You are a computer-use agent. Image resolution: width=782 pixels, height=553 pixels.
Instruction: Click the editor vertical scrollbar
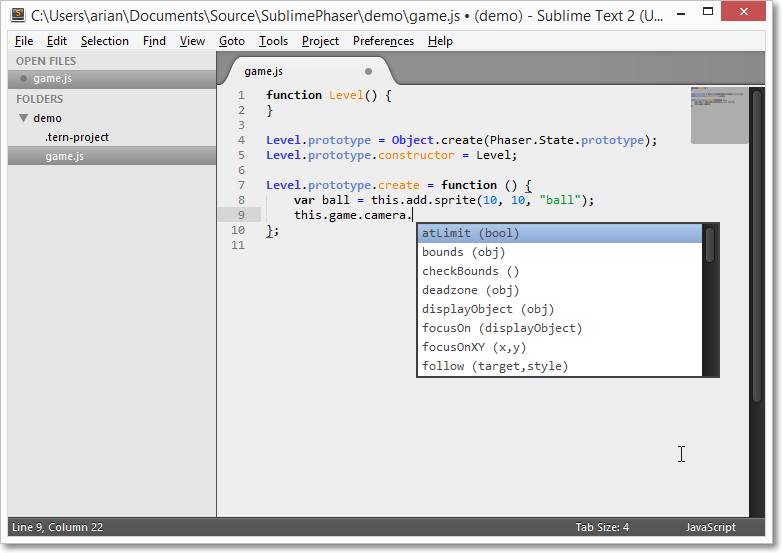tap(757, 244)
